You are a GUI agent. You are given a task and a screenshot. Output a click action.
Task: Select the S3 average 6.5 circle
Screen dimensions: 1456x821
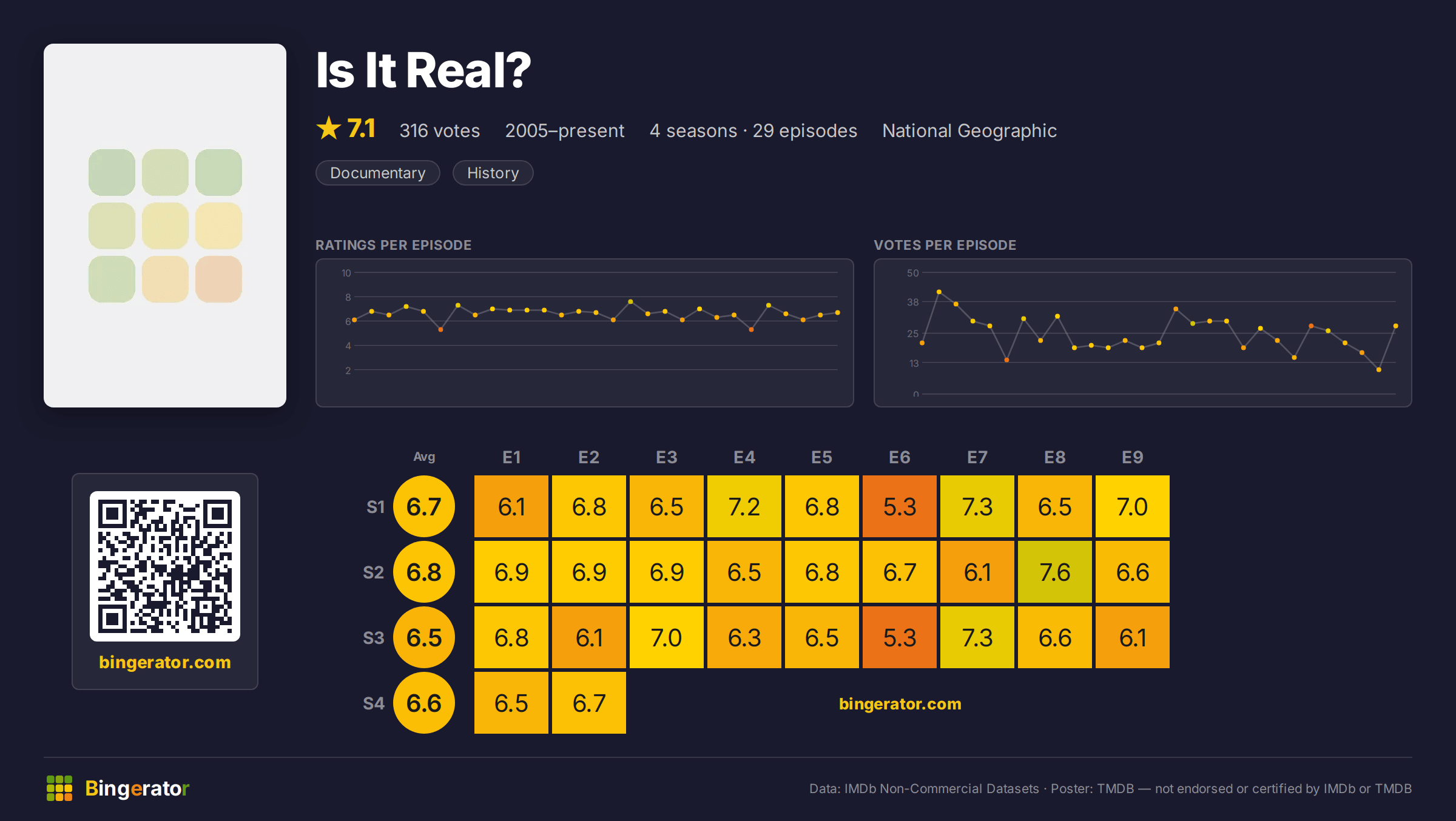tap(423, 637)
